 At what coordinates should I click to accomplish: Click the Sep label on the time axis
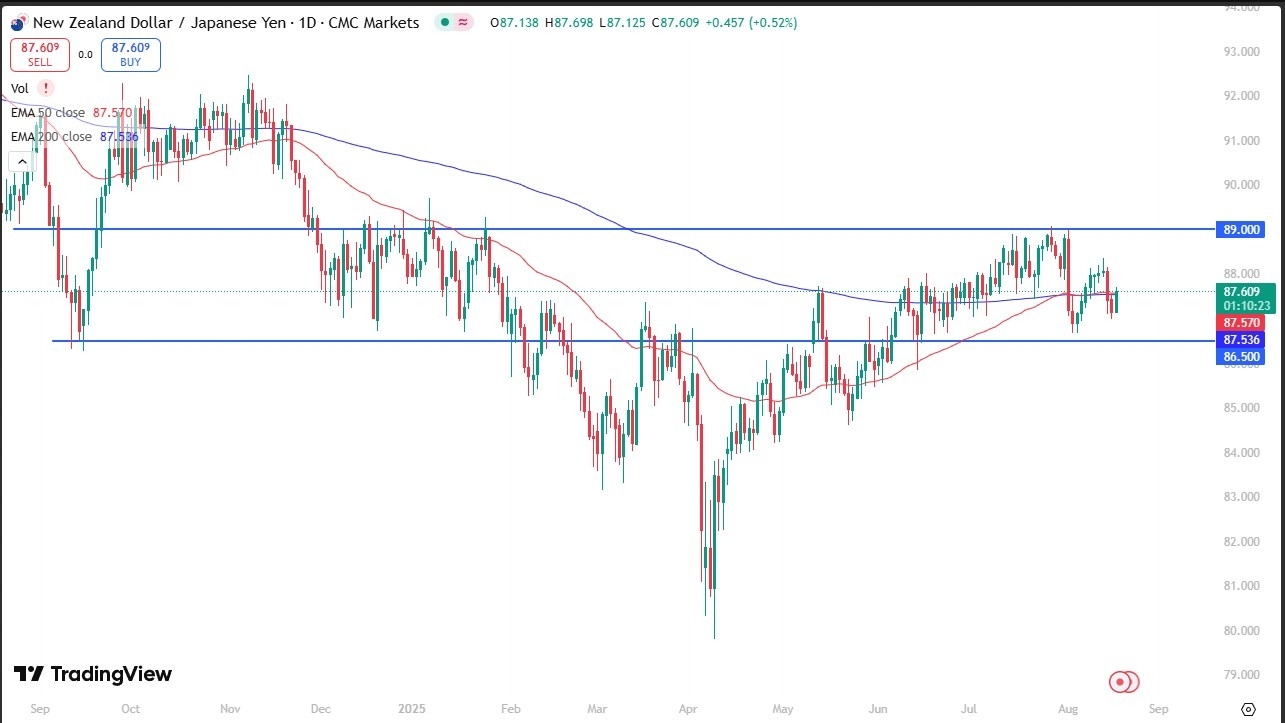point(39,708)
